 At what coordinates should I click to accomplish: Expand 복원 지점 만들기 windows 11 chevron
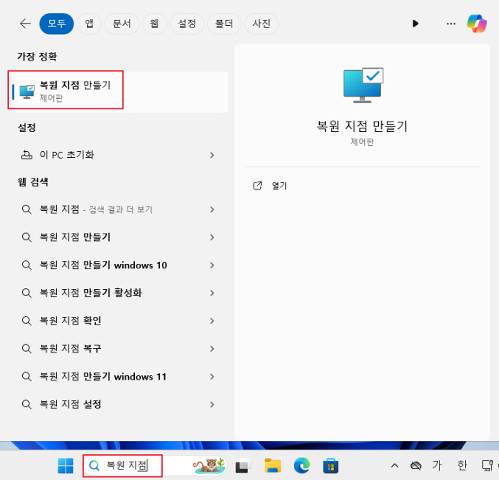click(212, 377)
